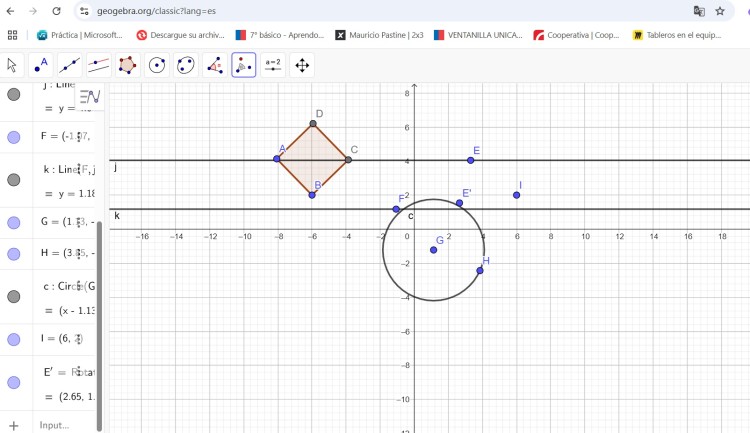Screen dimensions: 750x433
Task: Click the address bar URL
Action: (x=156, y=11)
